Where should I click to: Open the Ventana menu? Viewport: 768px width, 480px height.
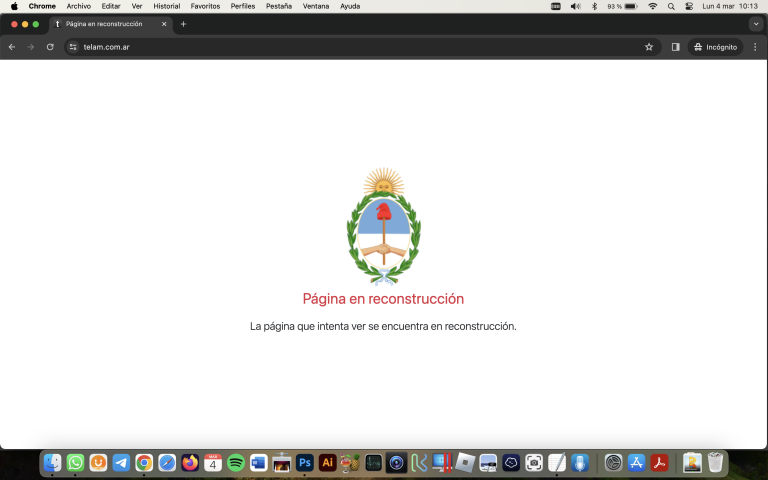tap(316, 6)
